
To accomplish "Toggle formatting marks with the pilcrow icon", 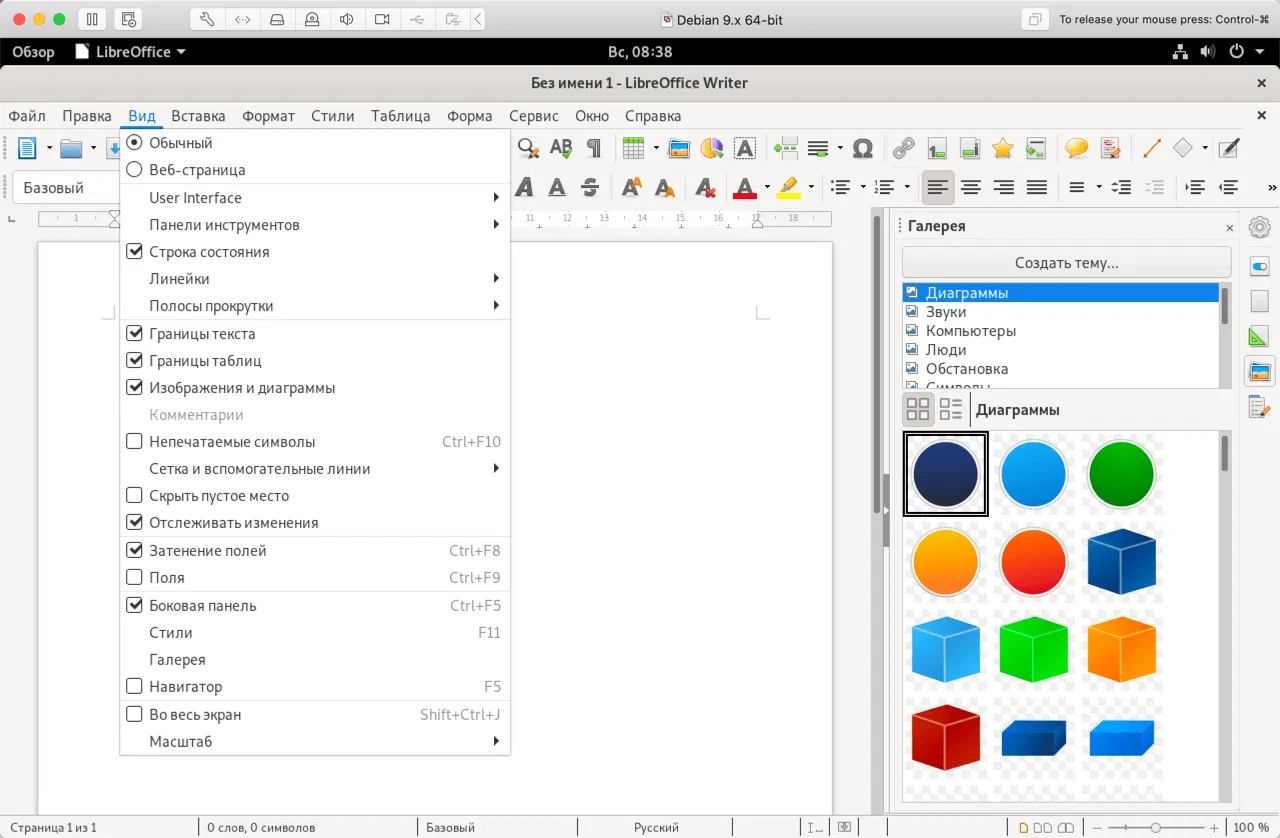I will pyautogui.click(x=594, y=149).
